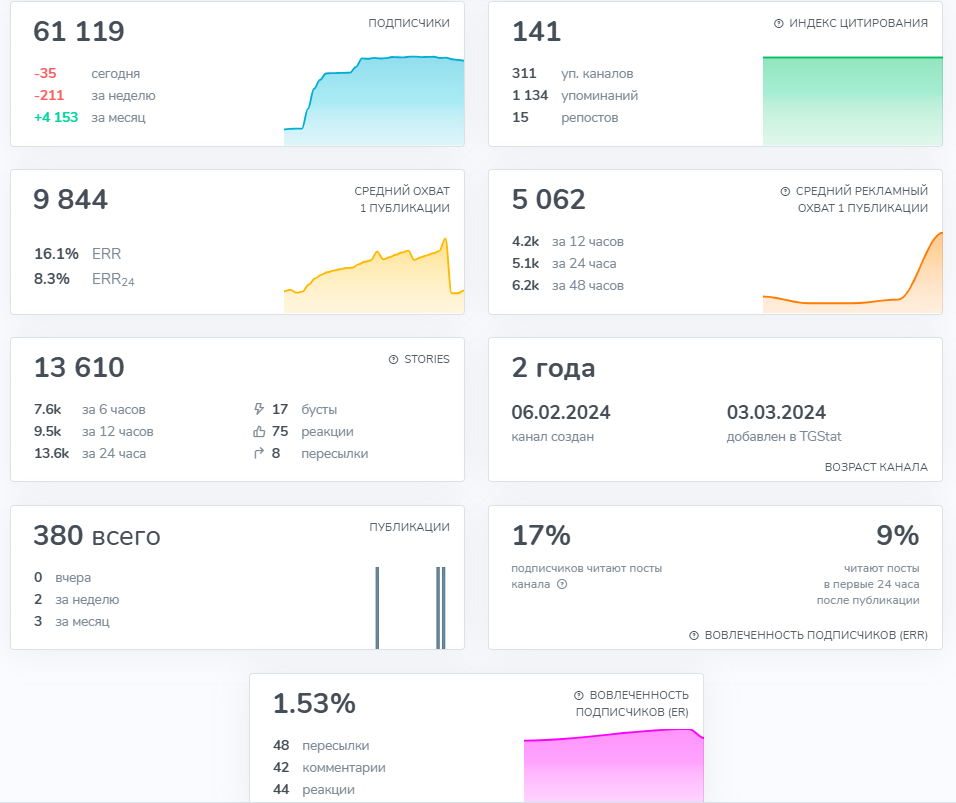Click help icon after 'подписчиков читают посты канала'

[562, 584]
